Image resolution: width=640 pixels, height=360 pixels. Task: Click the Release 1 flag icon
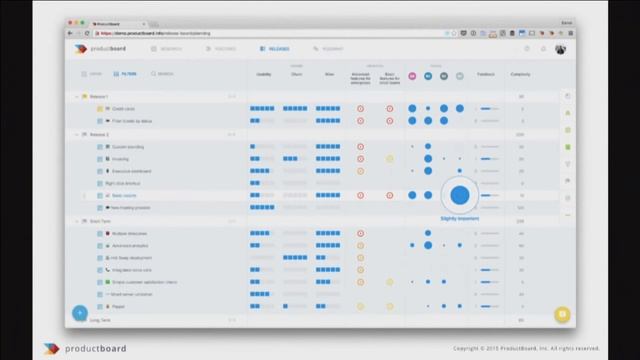click(84, 97)
